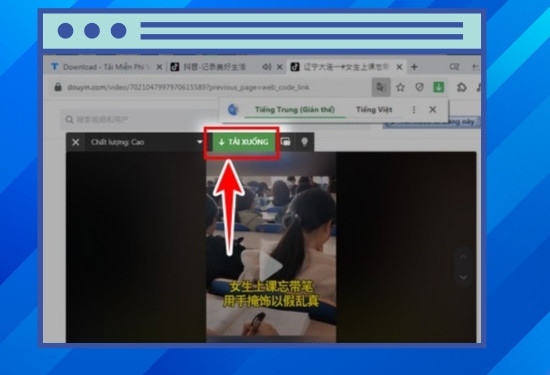Bookmark this page with the star icon
Image resolution: width=550 pixels, height=375 pixels.
point(400,87)
